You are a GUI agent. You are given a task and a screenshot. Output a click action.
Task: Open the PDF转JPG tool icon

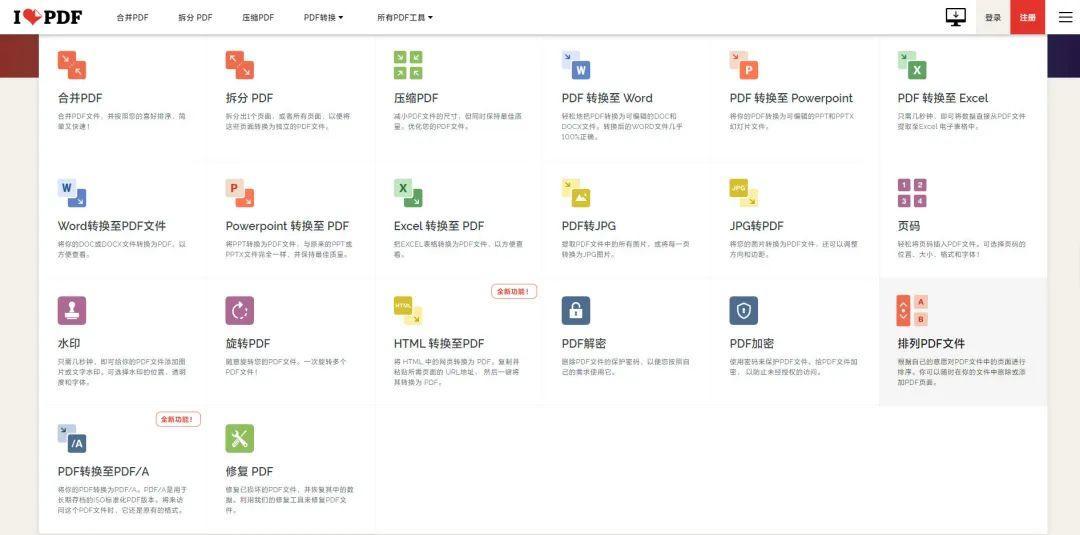(576, 193)
